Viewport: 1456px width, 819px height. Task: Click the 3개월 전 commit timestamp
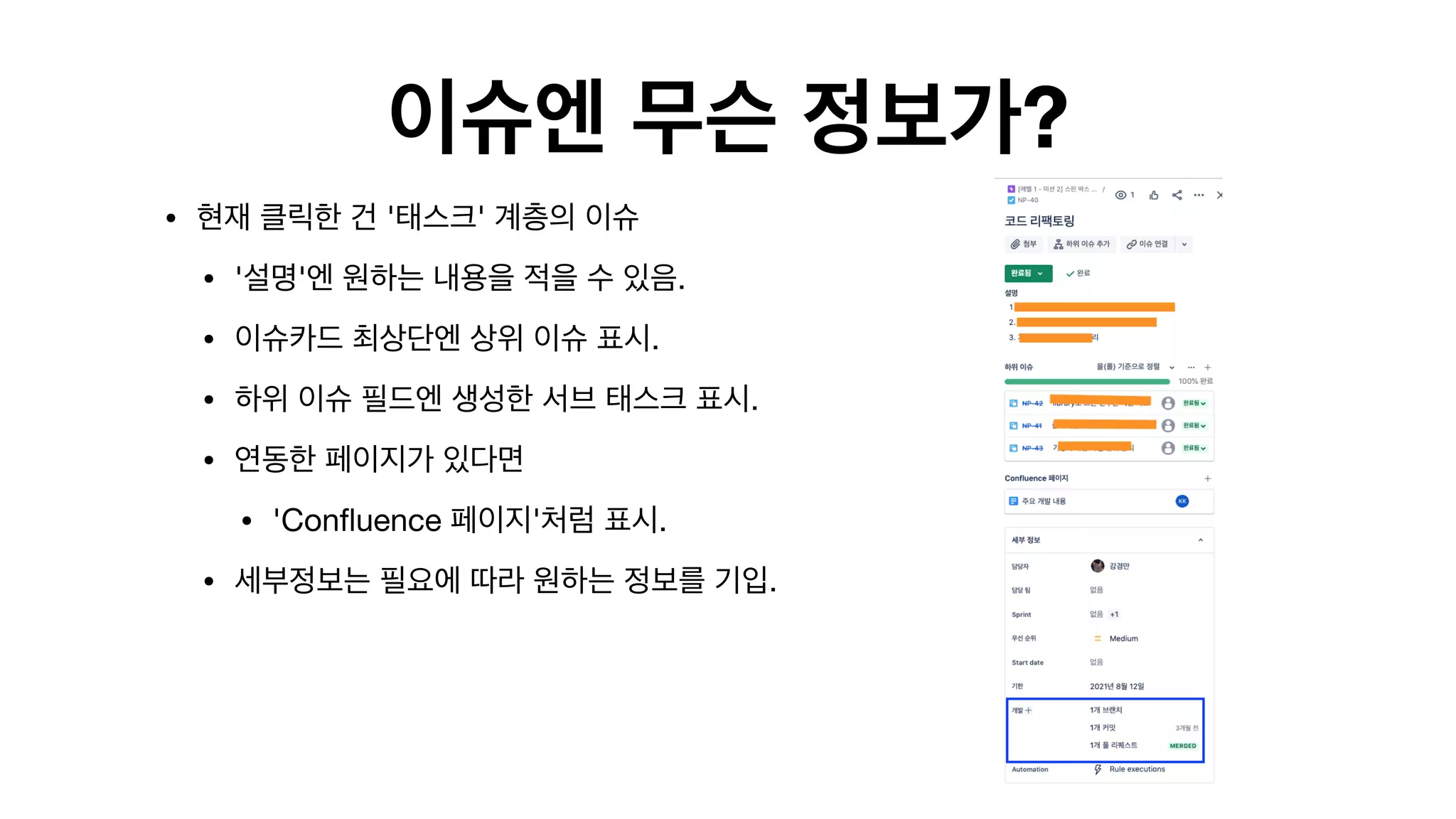pyautogui.click(x=1187, y=728)
